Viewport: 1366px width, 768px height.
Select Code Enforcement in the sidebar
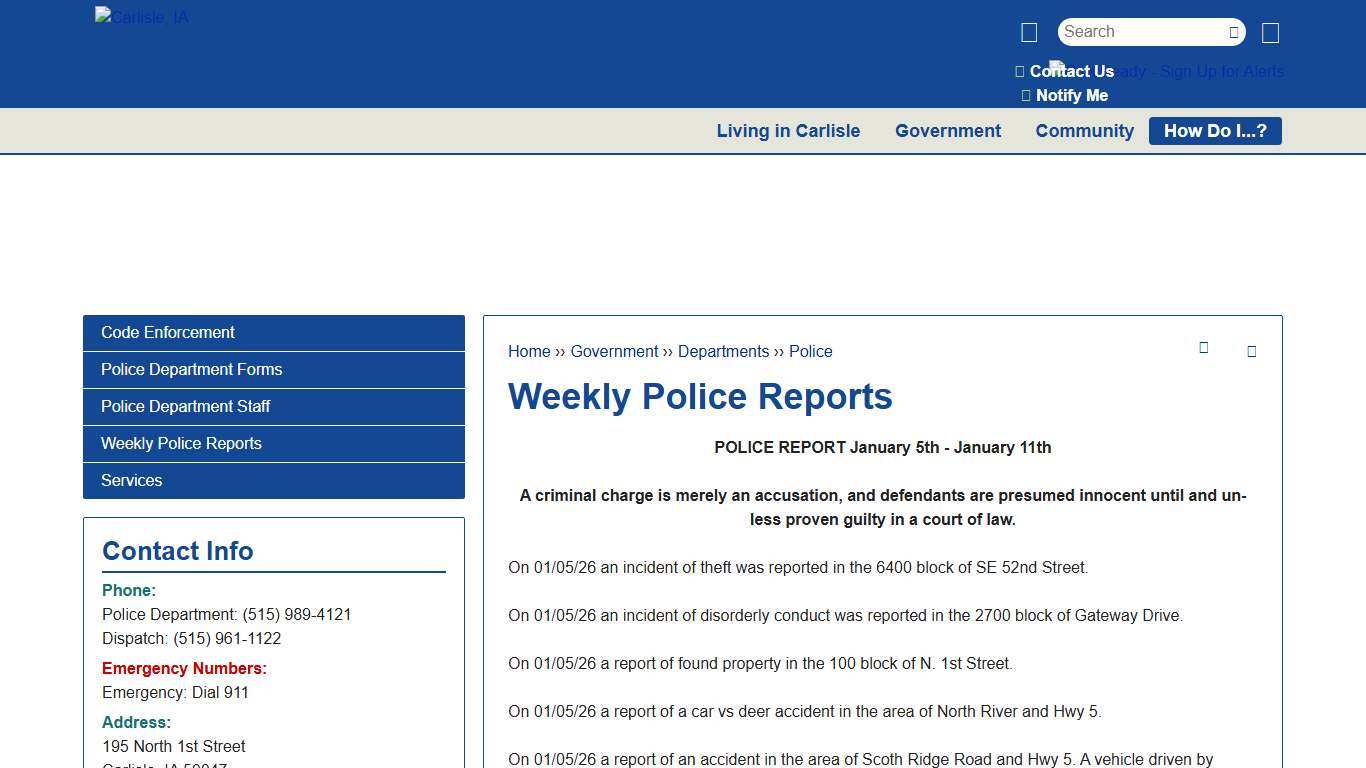coord(167,332)
